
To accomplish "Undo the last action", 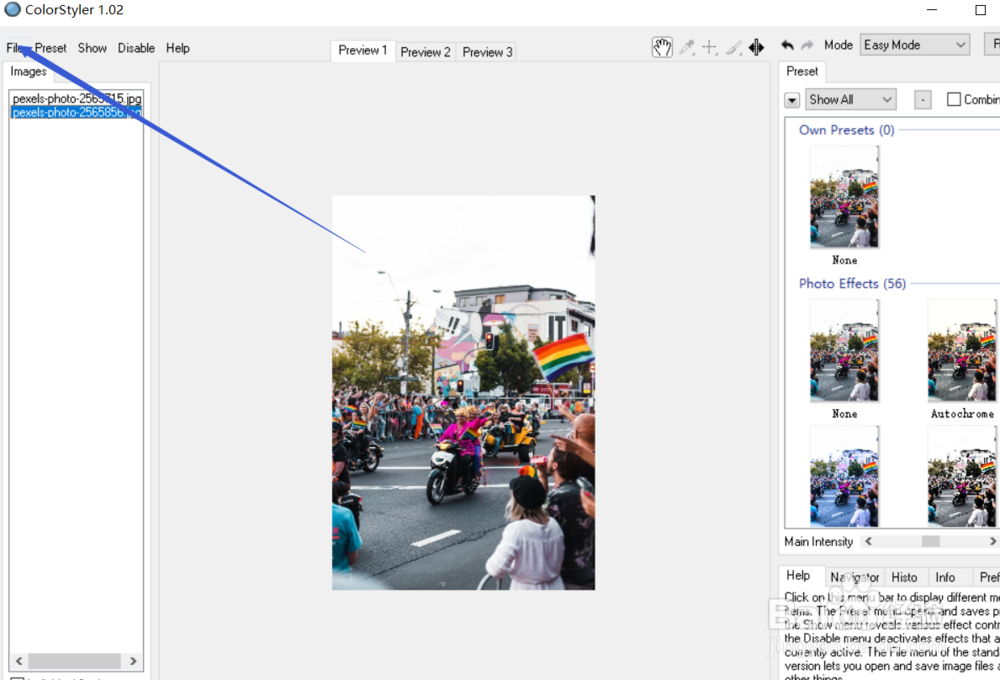I will [x=788, y=45].
